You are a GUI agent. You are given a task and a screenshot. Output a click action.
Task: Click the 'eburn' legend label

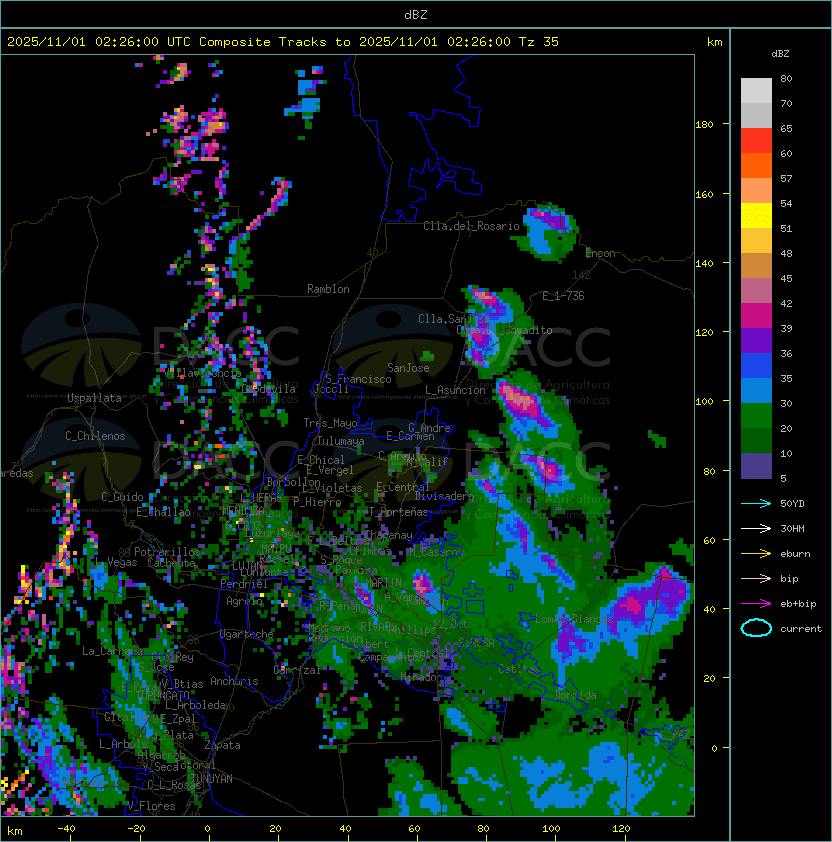coord(795,554)
